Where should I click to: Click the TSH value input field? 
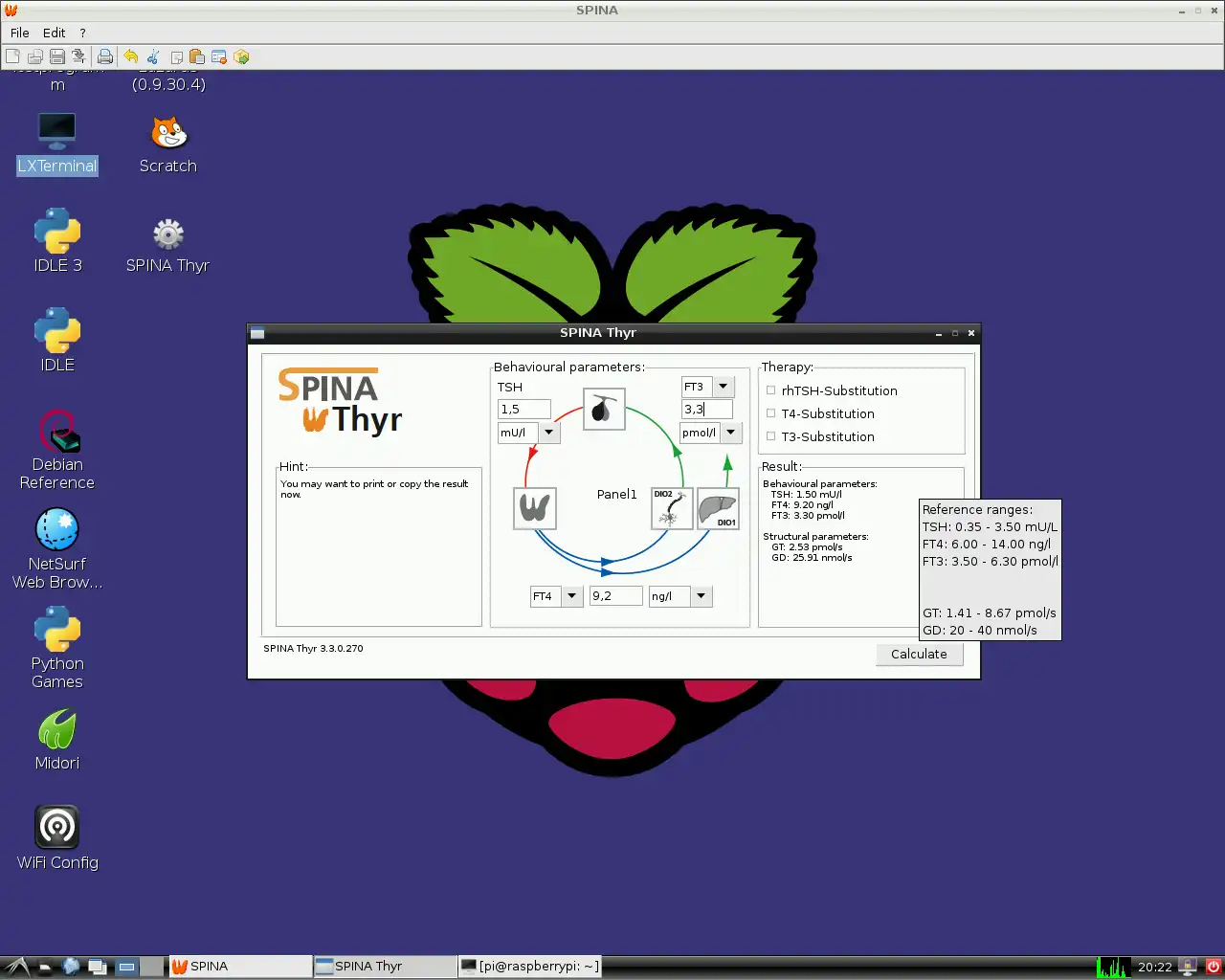(x=524, y=410)
